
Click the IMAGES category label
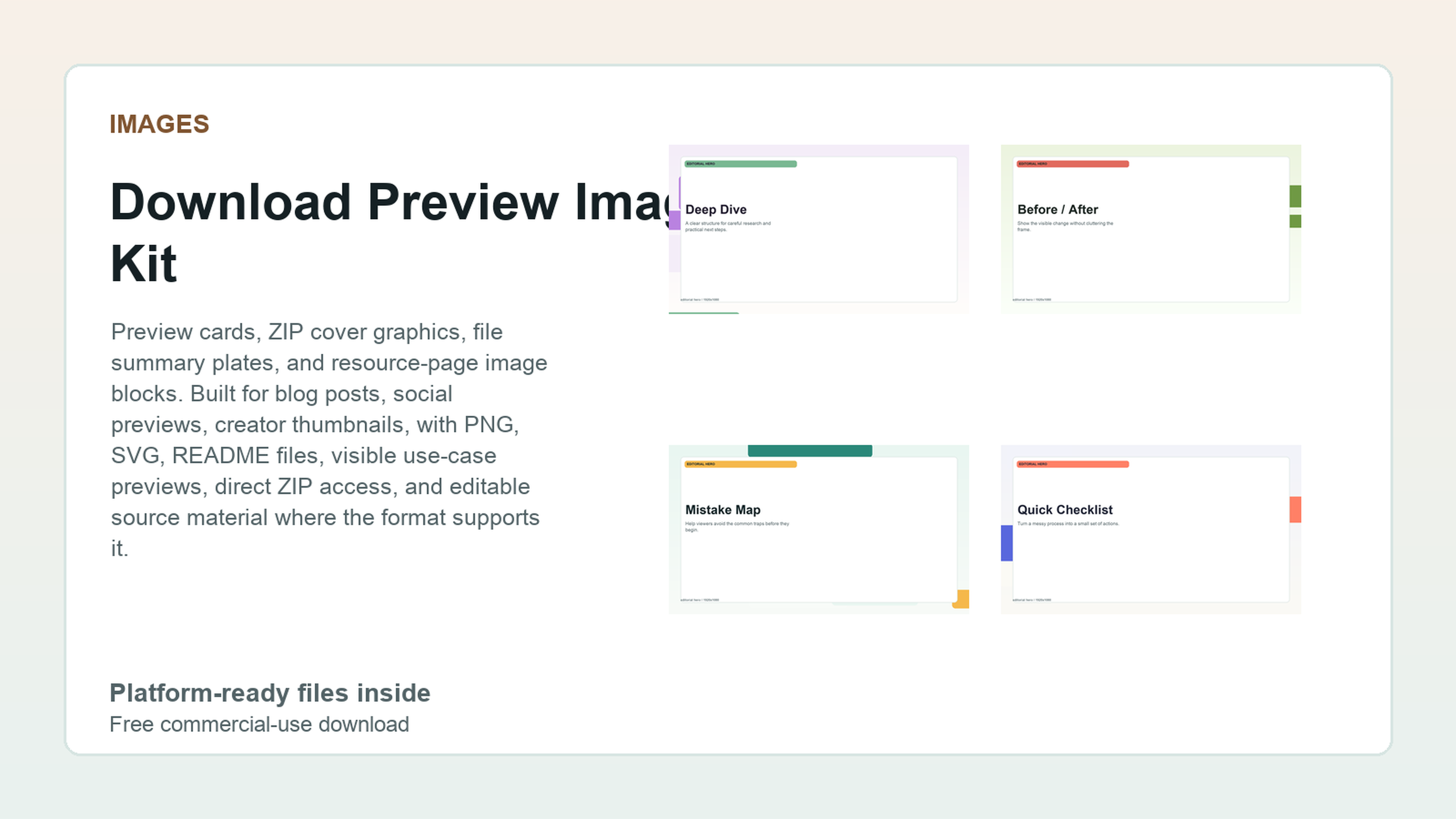point(159,124)
